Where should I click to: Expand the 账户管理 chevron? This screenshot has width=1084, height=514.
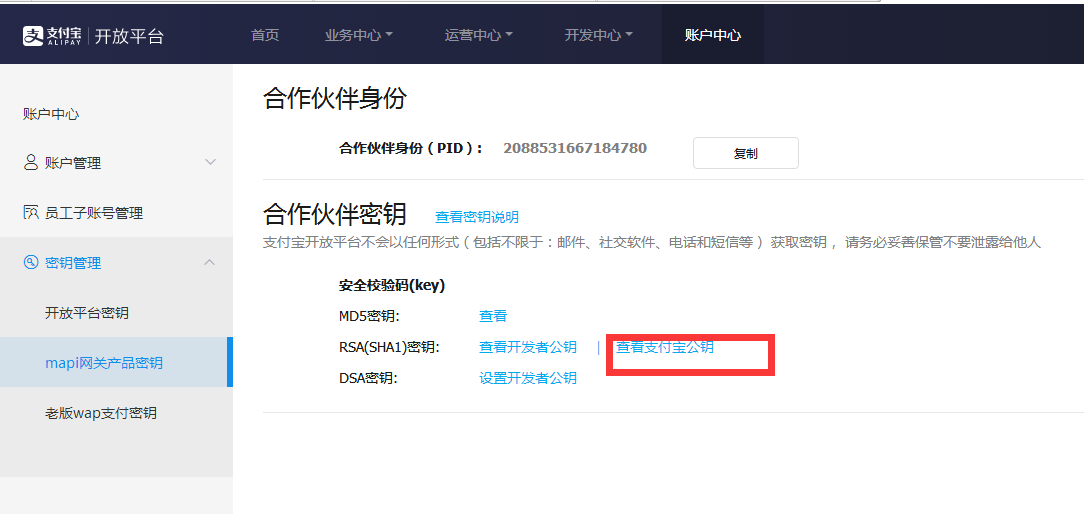point(211,162)
